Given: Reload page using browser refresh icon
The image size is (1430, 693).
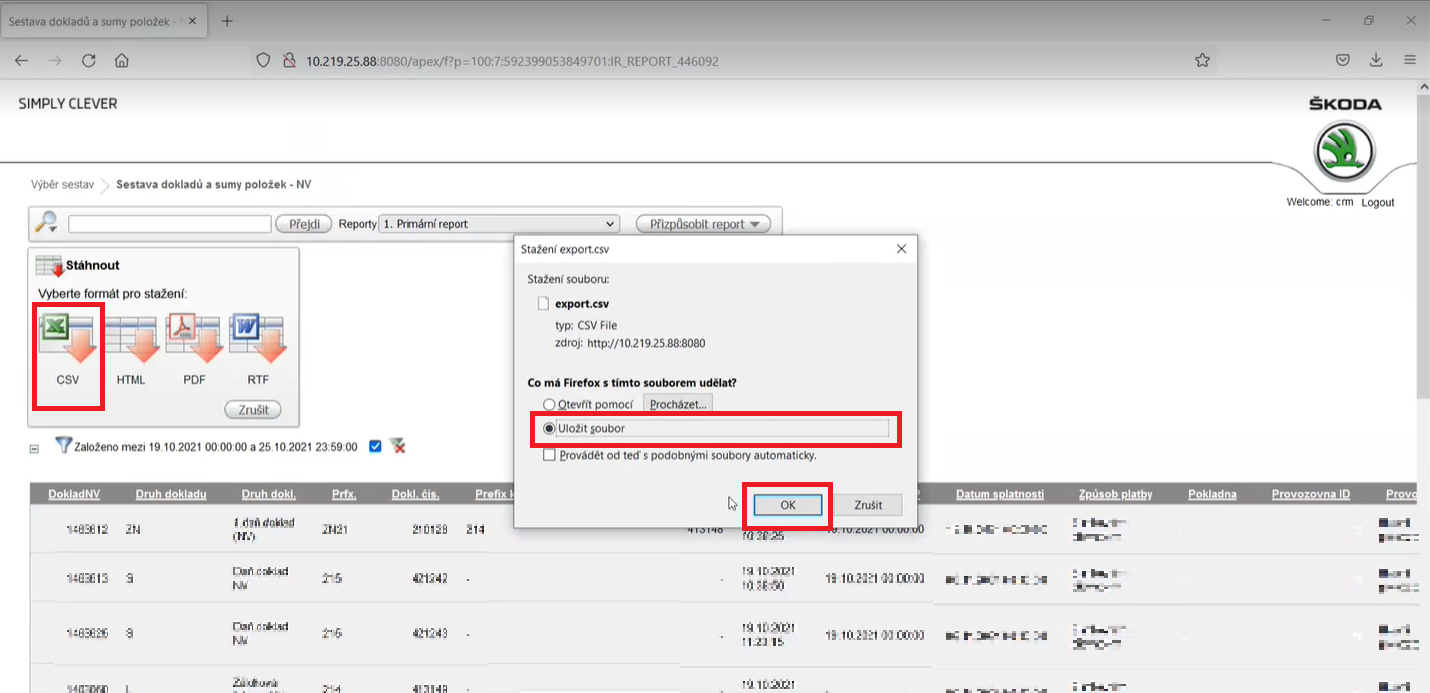Looking at the screenshot, I should (x=88, y=60).
